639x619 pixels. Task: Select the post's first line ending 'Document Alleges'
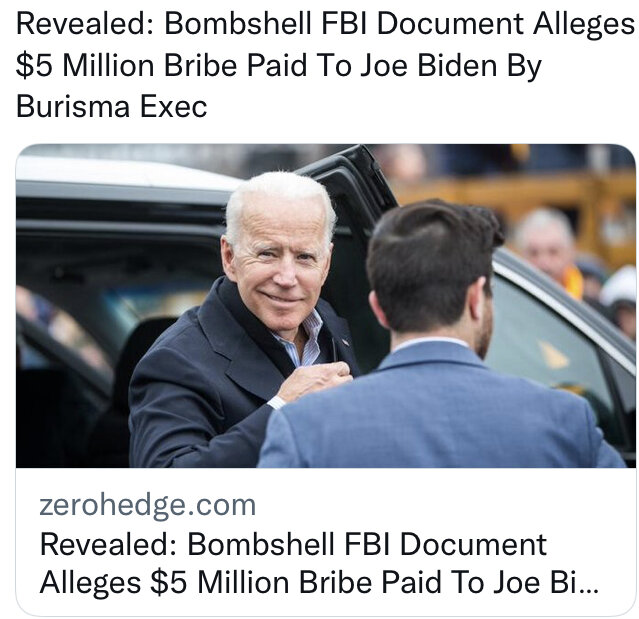pyautogui.click(x=325, y=24)
